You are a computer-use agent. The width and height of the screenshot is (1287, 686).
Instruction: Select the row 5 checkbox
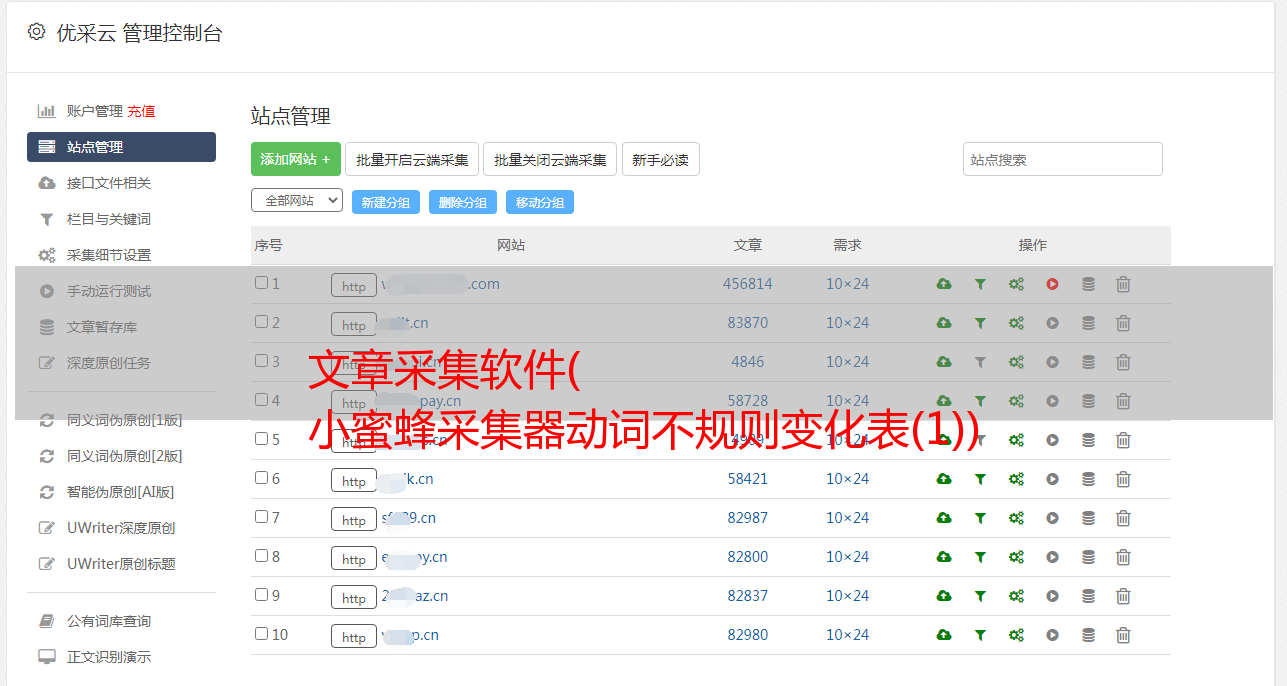[x=261, y=439]
